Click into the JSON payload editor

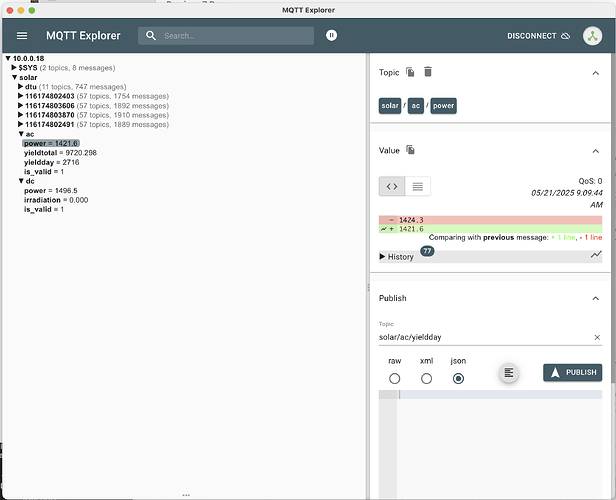(x=500, y=444)
